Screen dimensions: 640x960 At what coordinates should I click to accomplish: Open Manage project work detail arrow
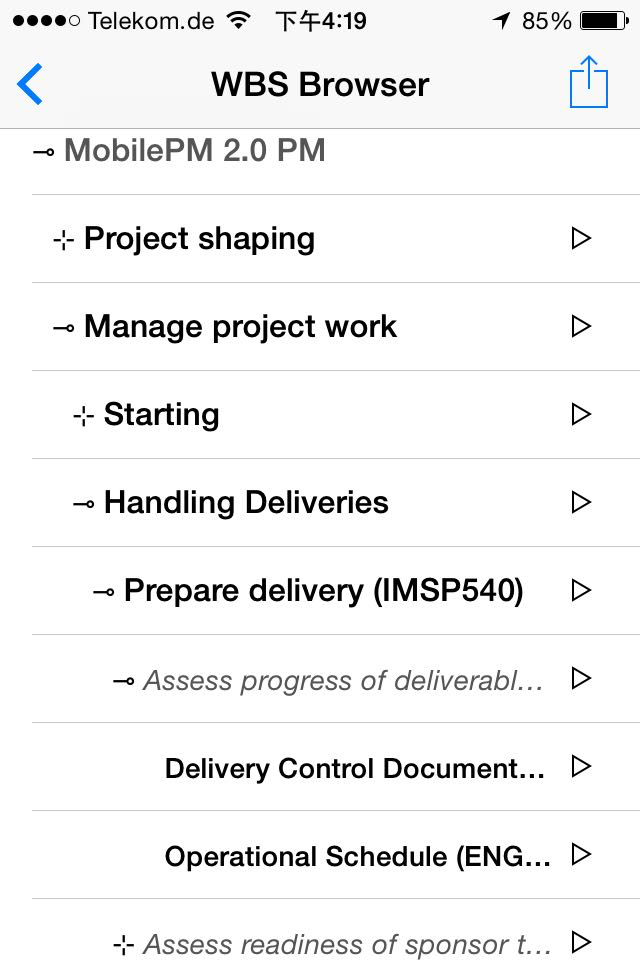580,326
